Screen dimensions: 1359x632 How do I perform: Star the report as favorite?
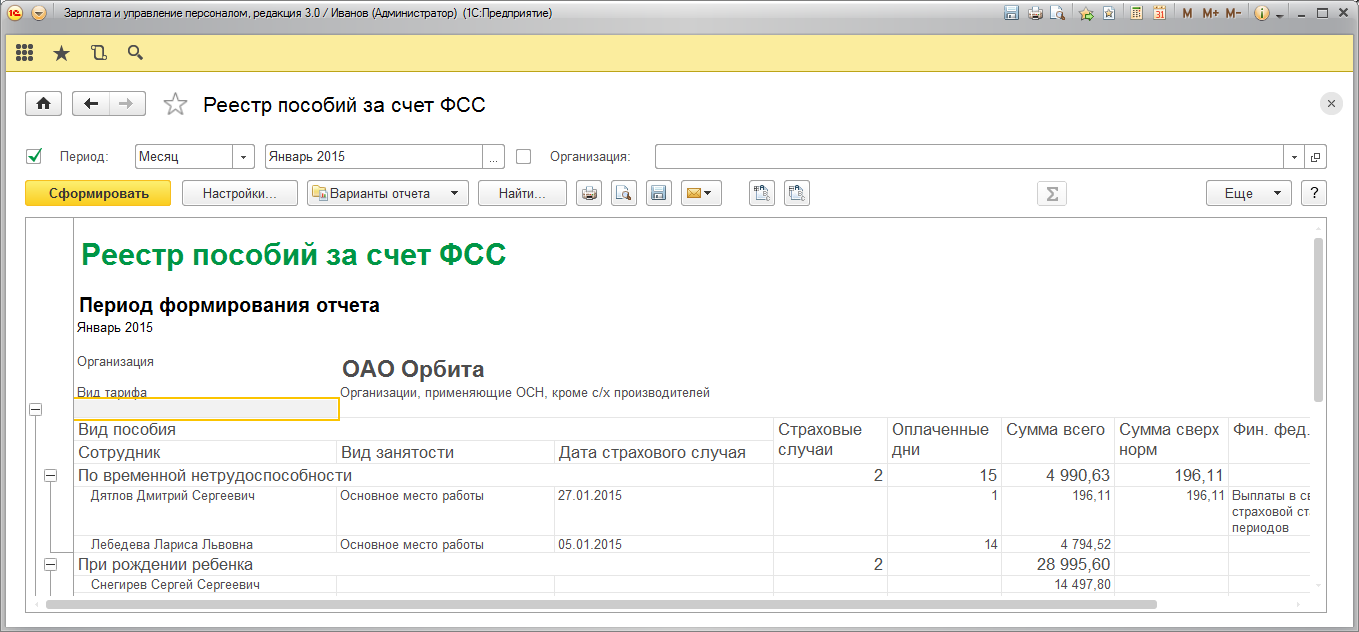pyautogui.click(x=175, y=104)
